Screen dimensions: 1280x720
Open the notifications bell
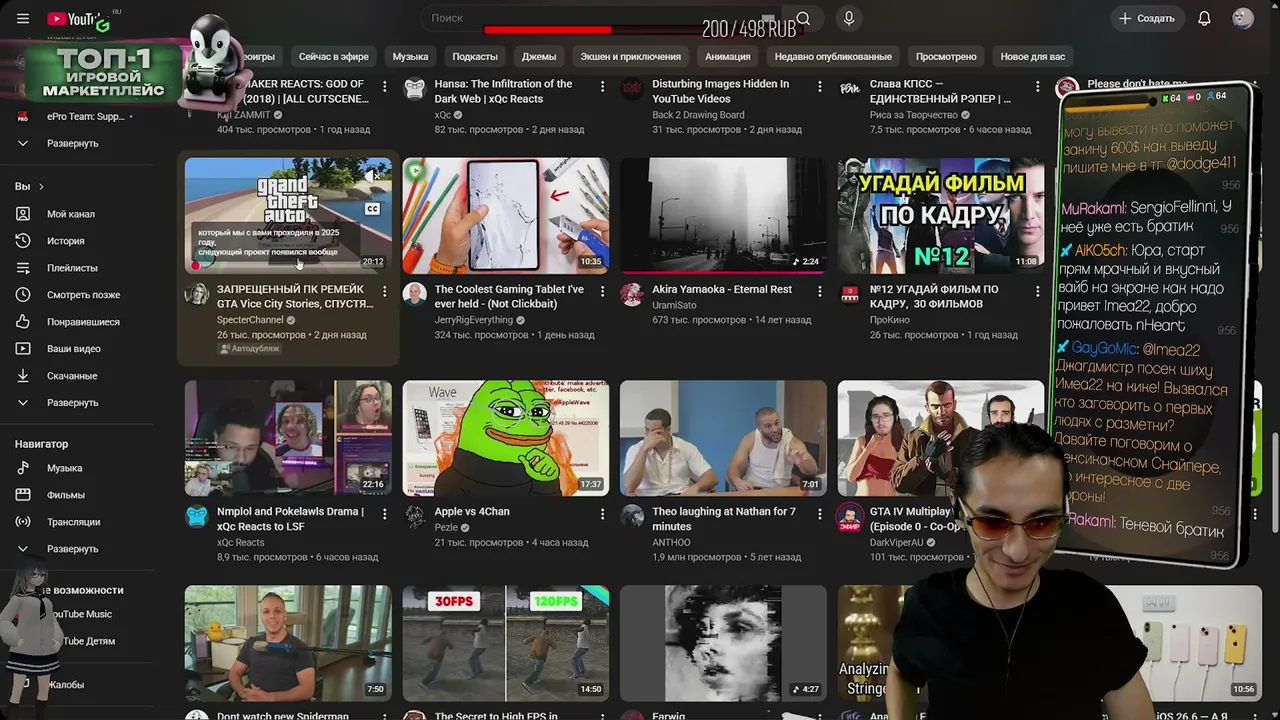[1204, 19]
